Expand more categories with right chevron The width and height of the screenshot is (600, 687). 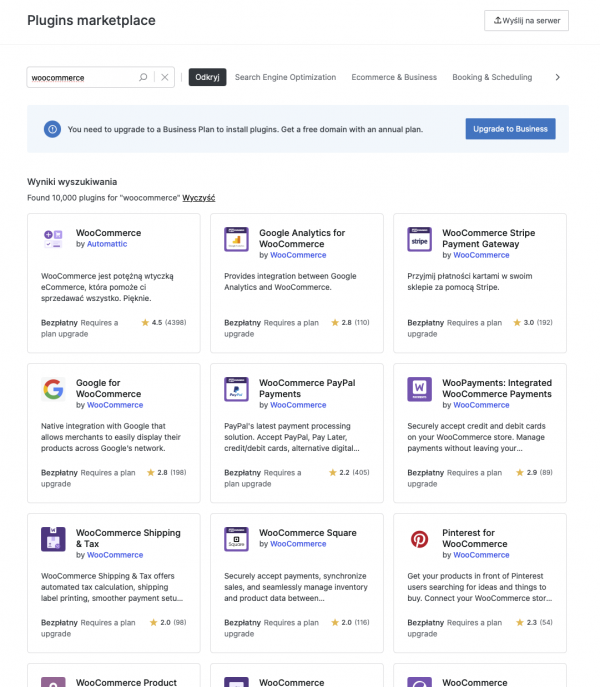557,77
